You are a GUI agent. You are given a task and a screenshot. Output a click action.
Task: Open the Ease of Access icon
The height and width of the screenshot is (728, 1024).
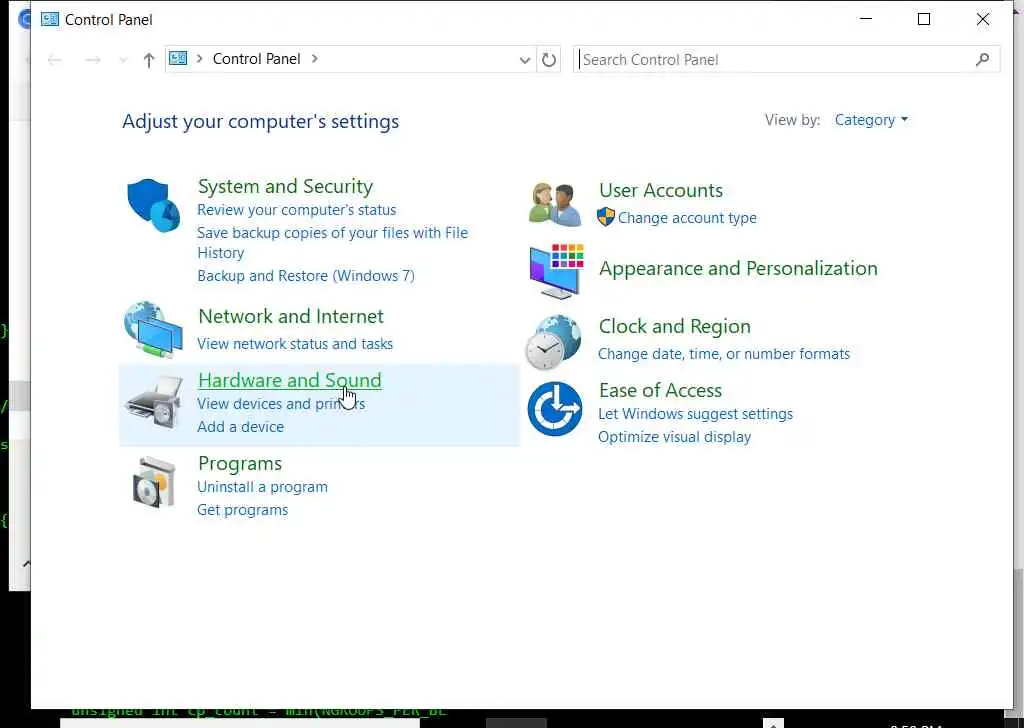(554, 409)
